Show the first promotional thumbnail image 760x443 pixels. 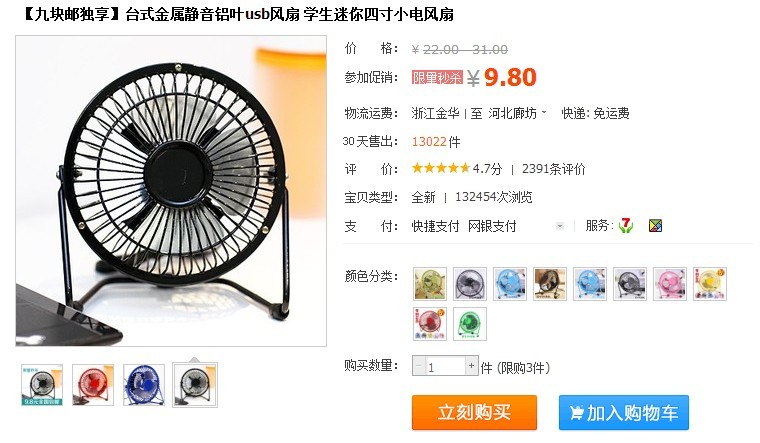click(x=42, y=385)
